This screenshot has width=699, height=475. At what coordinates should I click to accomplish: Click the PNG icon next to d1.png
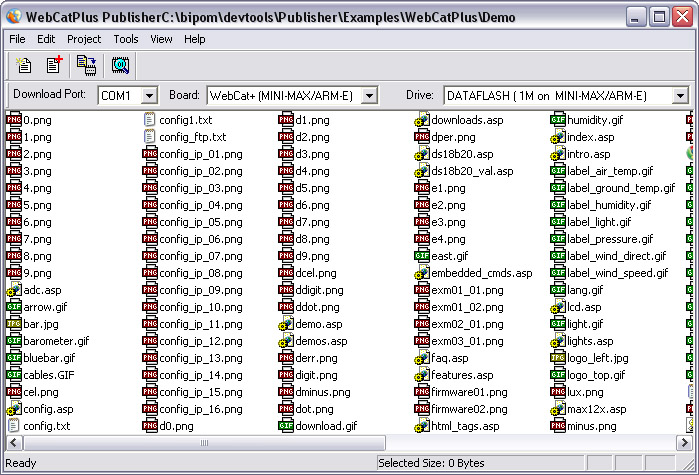click(286, 119)
